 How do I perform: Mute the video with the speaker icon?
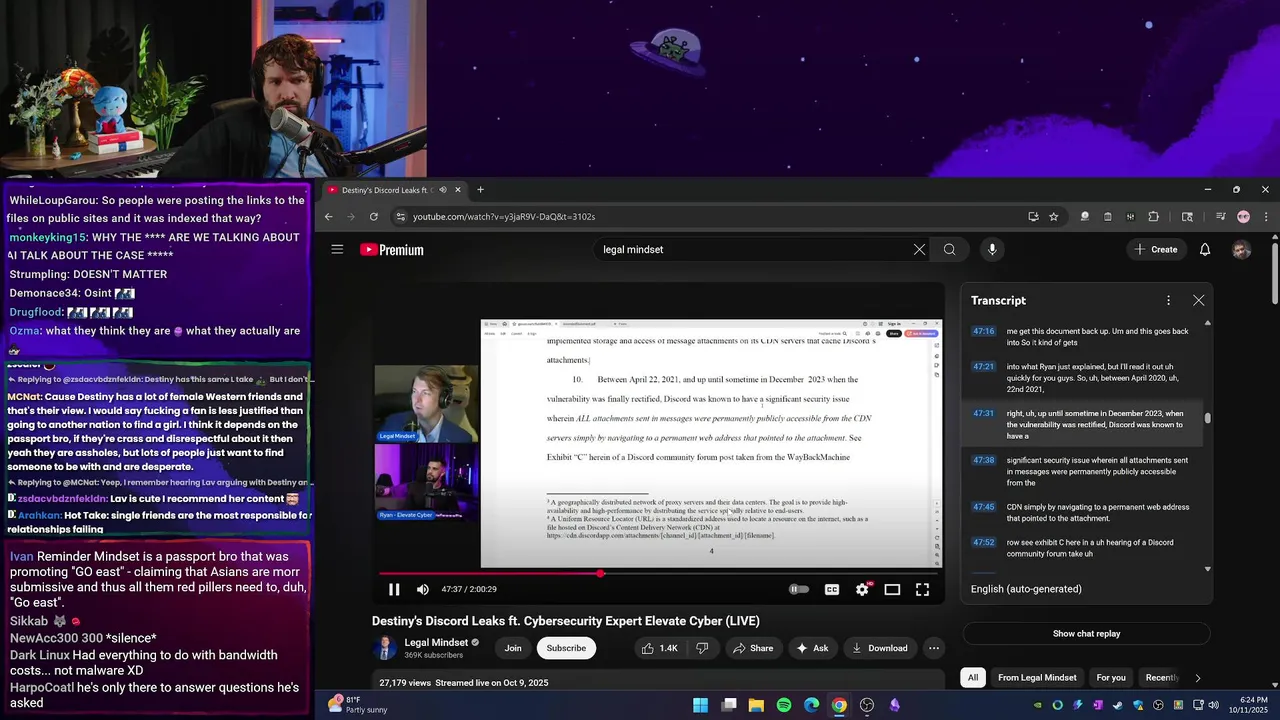tap(422, 590)
